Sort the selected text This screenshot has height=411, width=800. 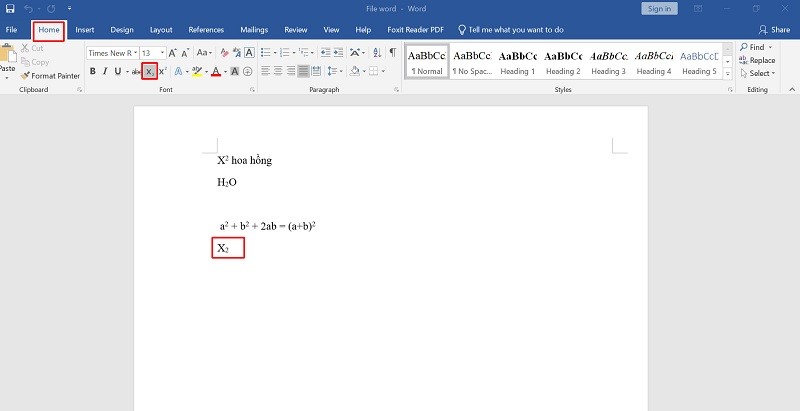[377, 53]
